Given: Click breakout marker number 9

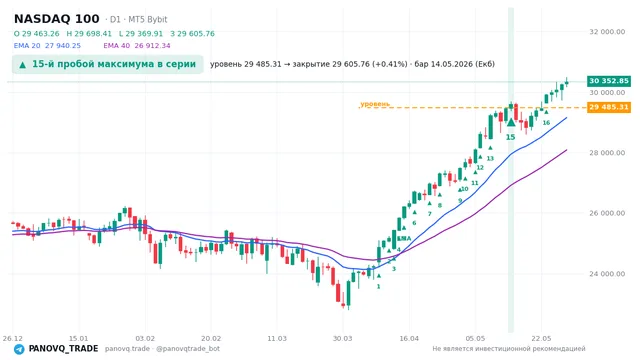Looking at the screenshot, I should (x=460, y=200).
